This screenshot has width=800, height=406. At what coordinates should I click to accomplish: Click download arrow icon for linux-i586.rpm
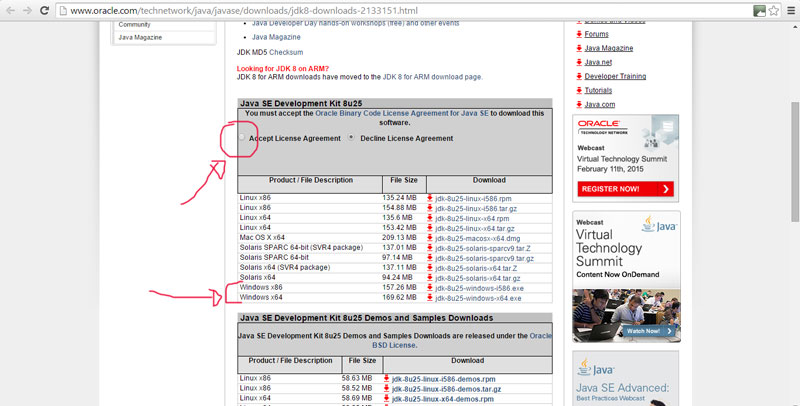[x=430, y=198]
